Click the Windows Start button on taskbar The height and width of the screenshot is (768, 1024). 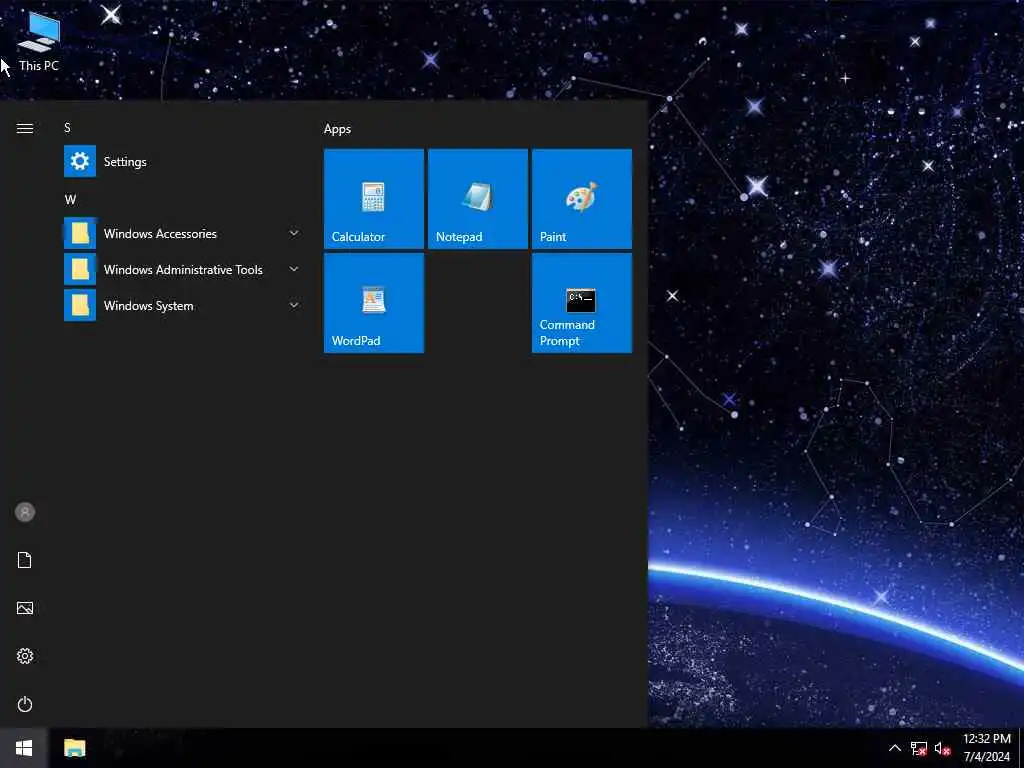[24, 748]
